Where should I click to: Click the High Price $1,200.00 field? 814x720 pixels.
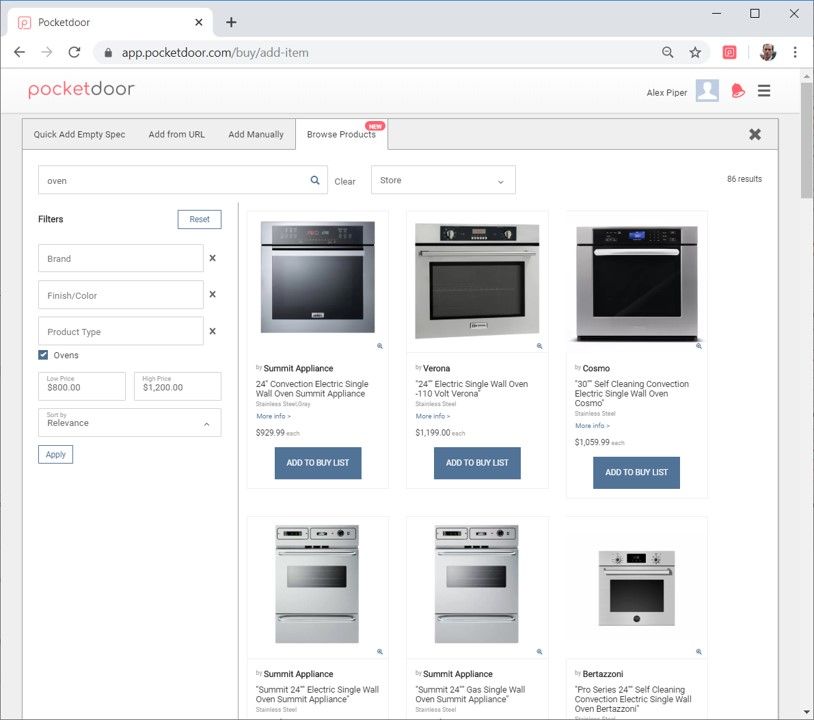coord(178,386)
